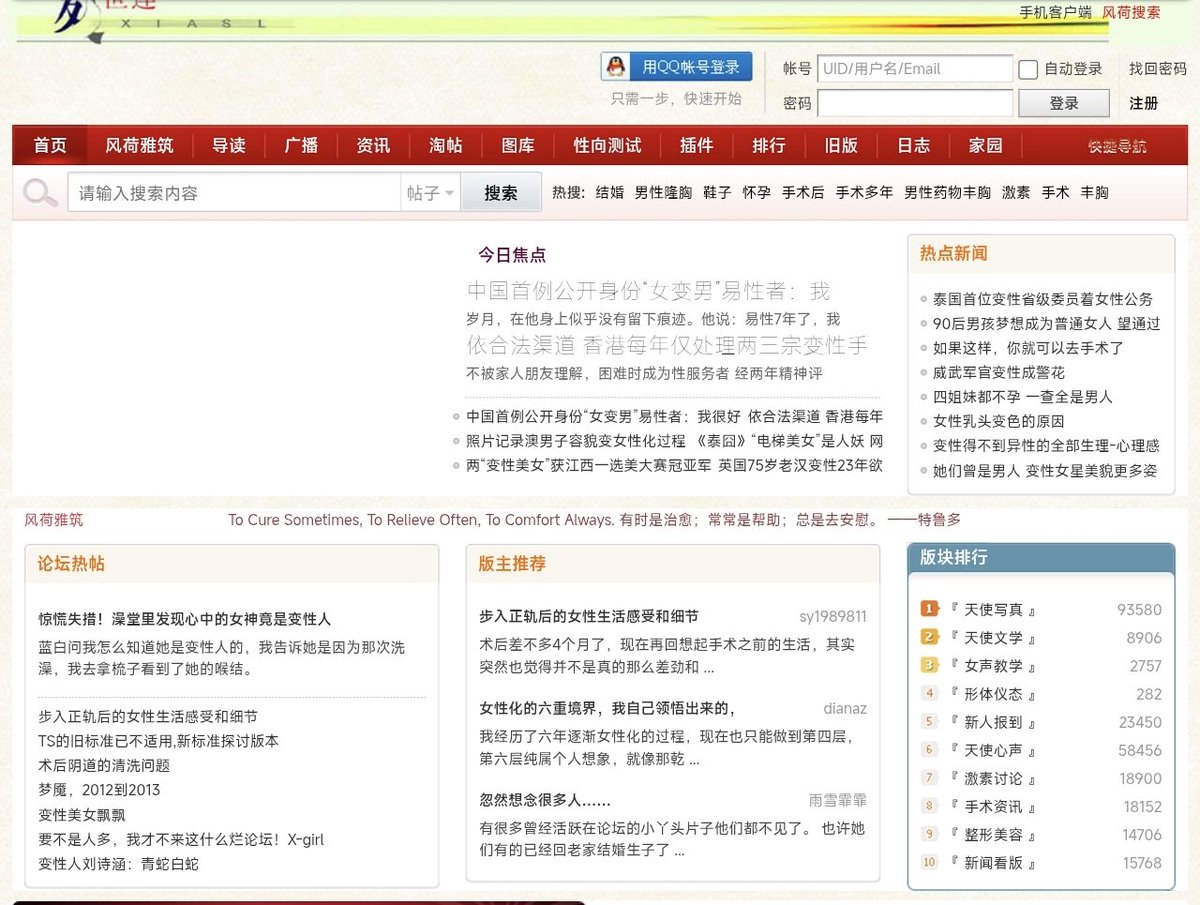Open hot post 术后阴道的清洗问题
The width and height of the screenshot is (1200, 905).
(104, 765)
